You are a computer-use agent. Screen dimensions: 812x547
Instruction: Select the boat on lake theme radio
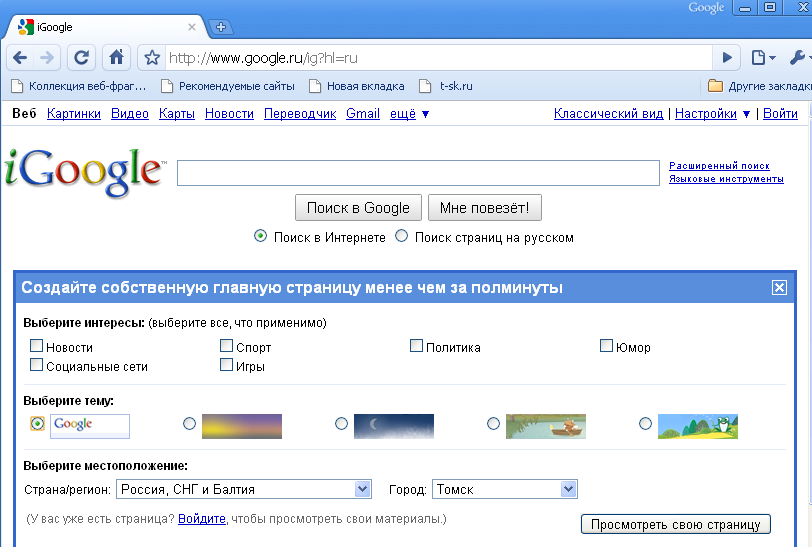click(494, 424)
